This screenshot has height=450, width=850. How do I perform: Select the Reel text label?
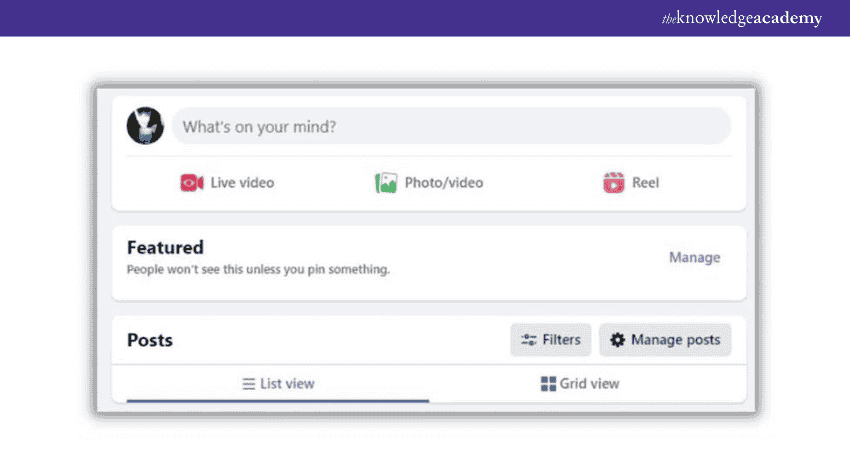[645, 183]
